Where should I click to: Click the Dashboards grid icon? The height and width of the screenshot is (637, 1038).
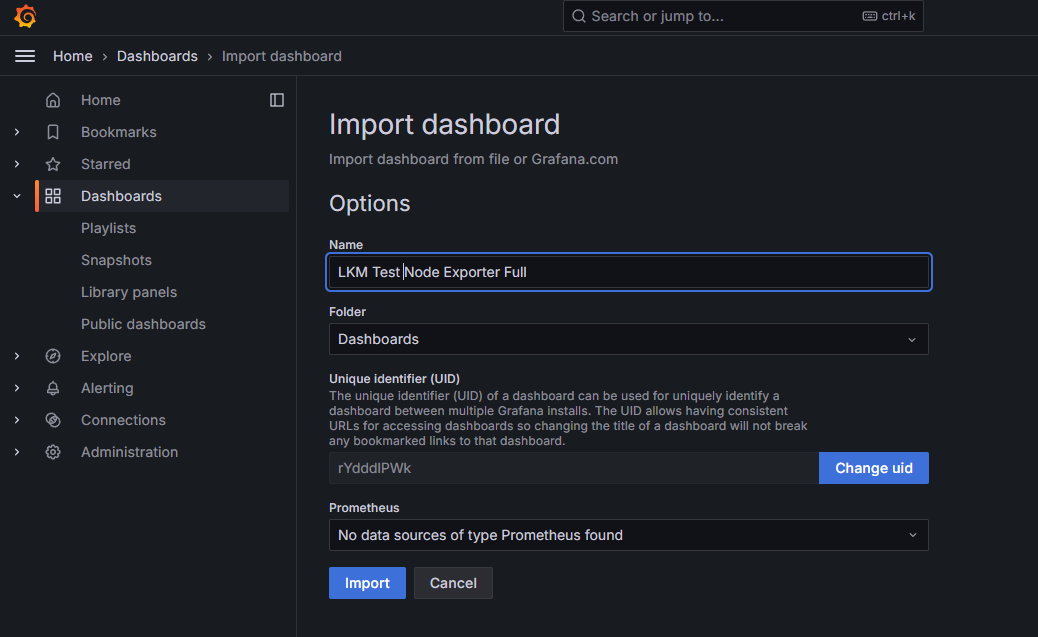tap(53, 196)
